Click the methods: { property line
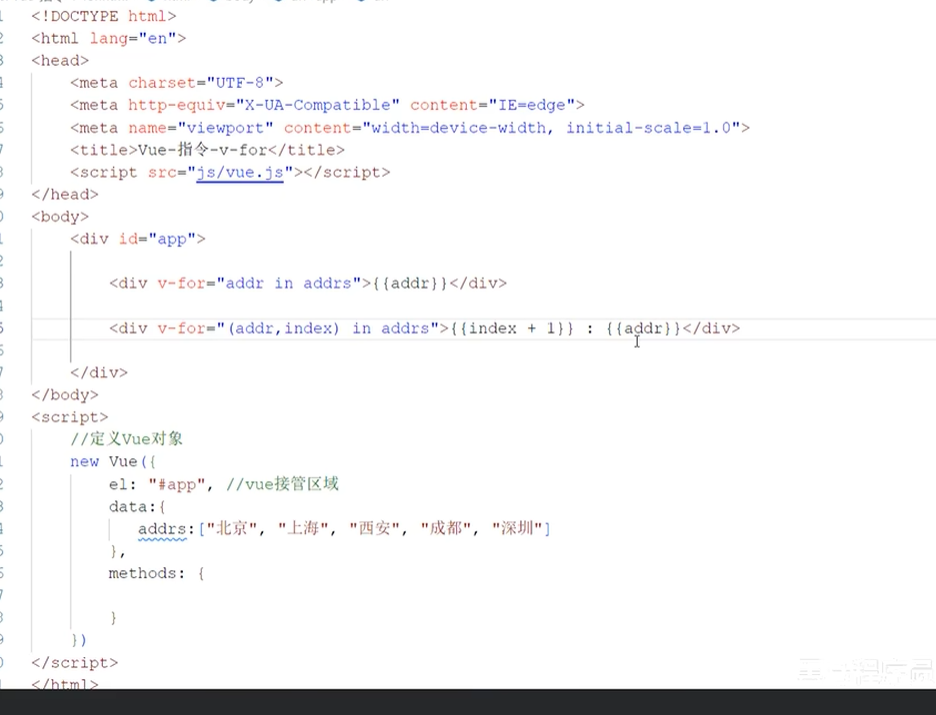The image size is (936, 715). [x=156, y=574]
